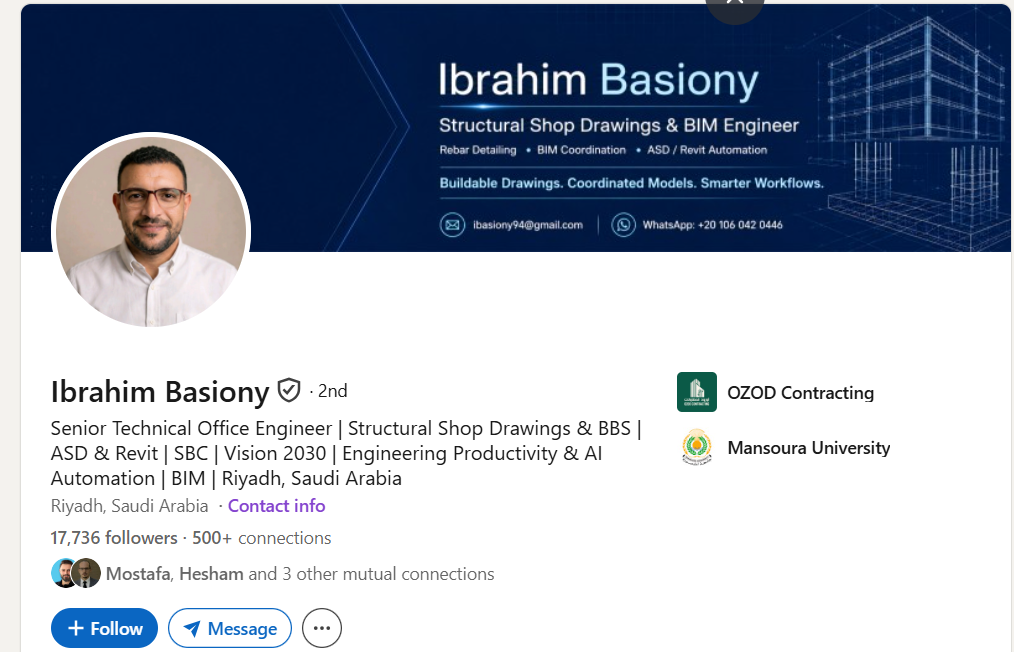Open the OZOD Contracting company link

800,393
